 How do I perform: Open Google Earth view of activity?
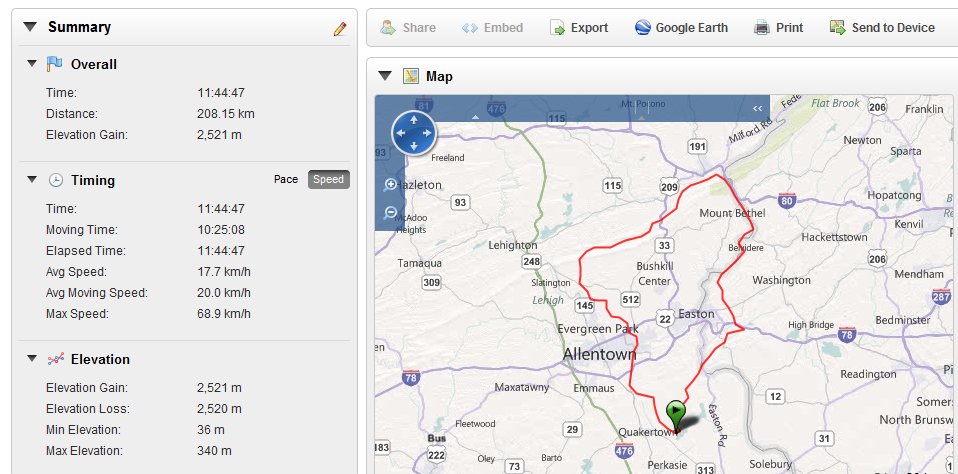point(681,27)
